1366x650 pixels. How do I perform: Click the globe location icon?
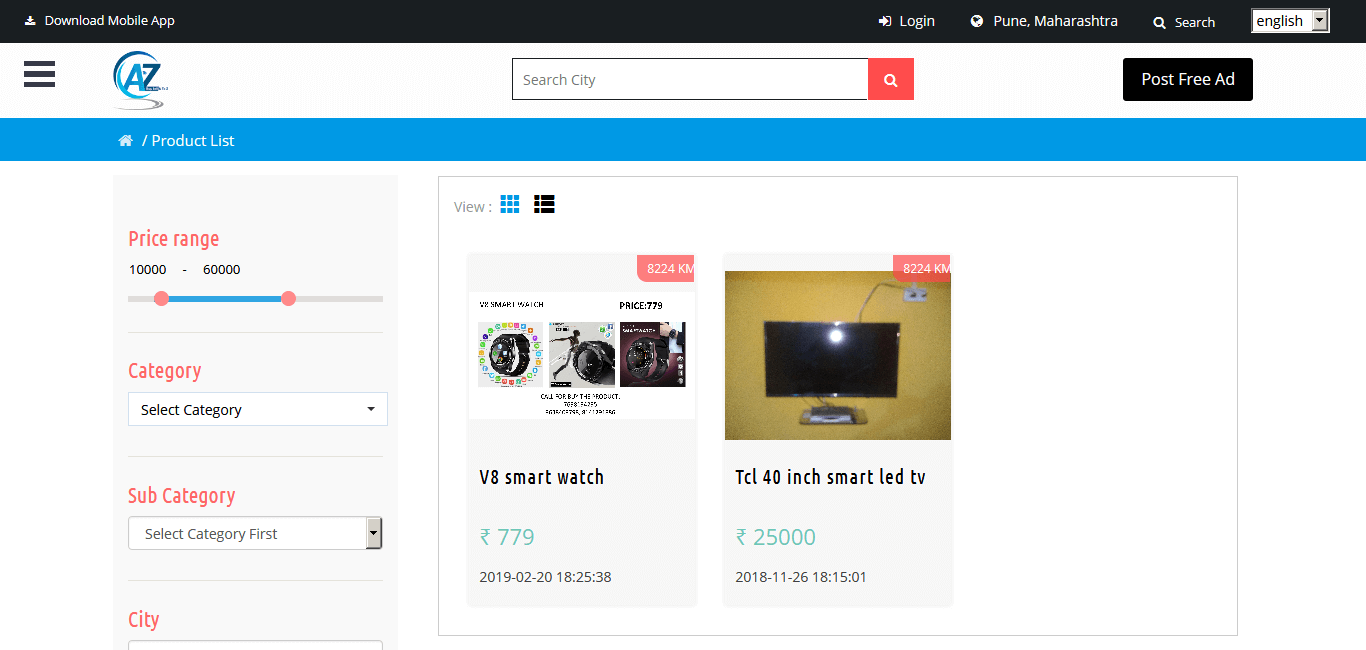[977, 21]
